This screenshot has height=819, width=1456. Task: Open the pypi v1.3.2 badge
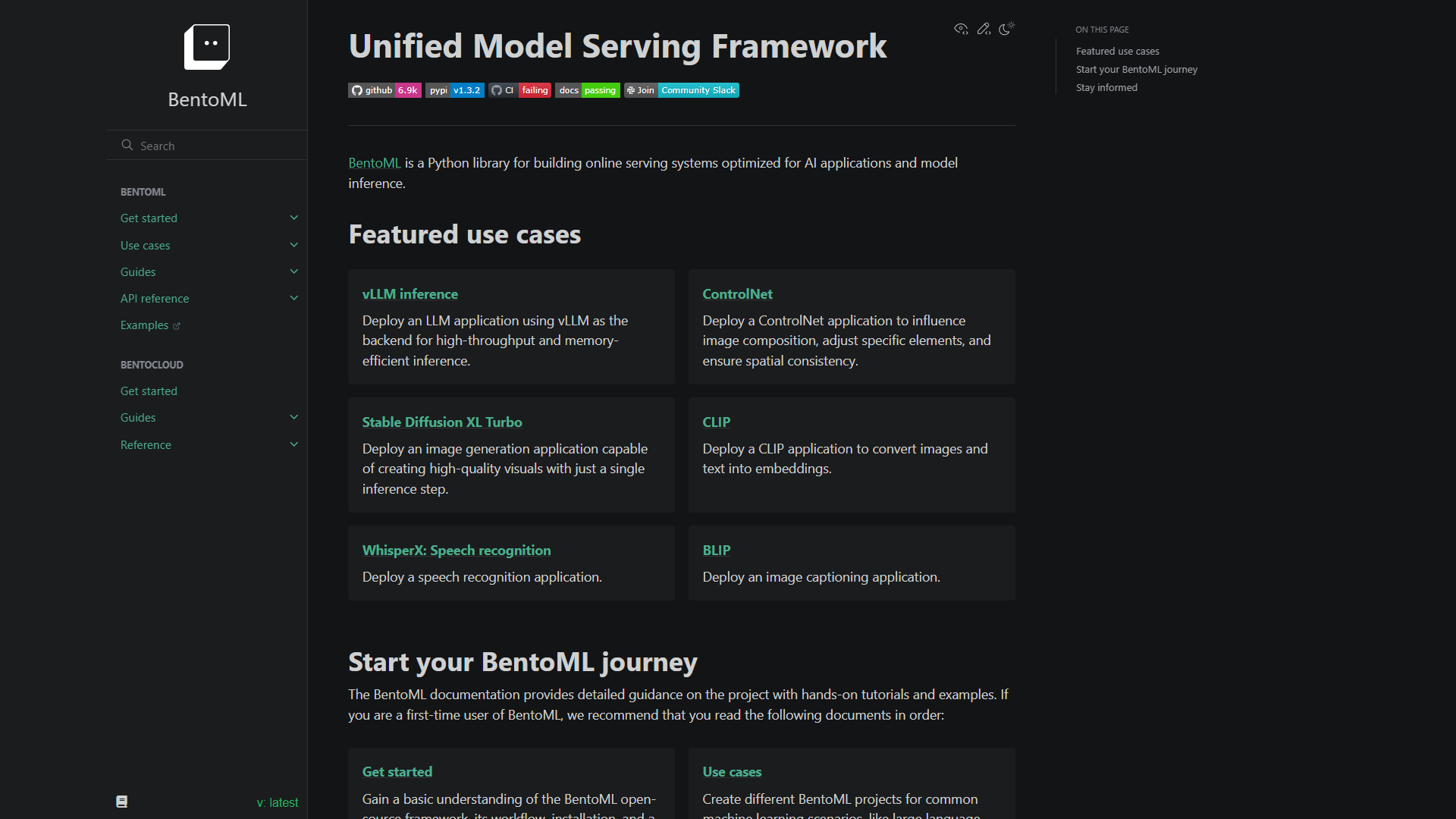coord(454,89)
